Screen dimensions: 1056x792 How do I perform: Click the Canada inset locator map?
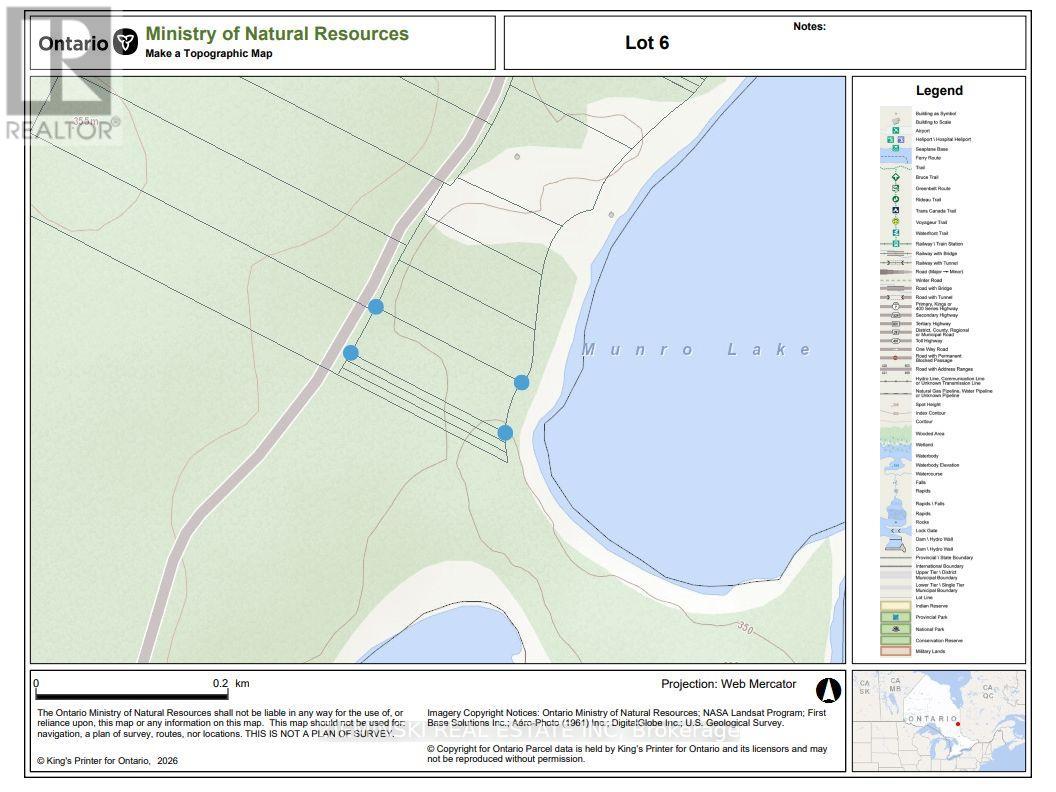[x=940, y=720]
